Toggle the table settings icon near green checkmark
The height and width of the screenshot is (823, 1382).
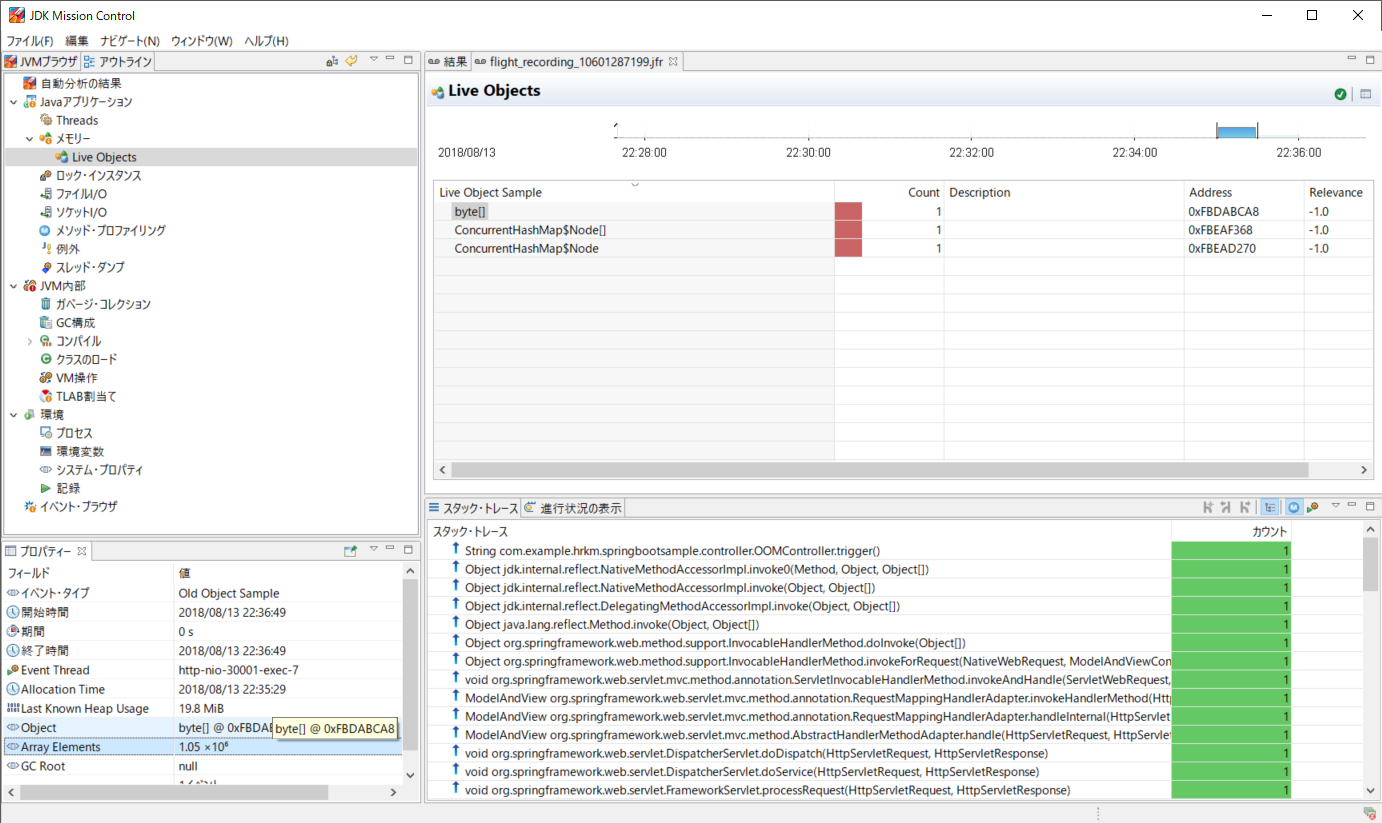point(1365,93)
